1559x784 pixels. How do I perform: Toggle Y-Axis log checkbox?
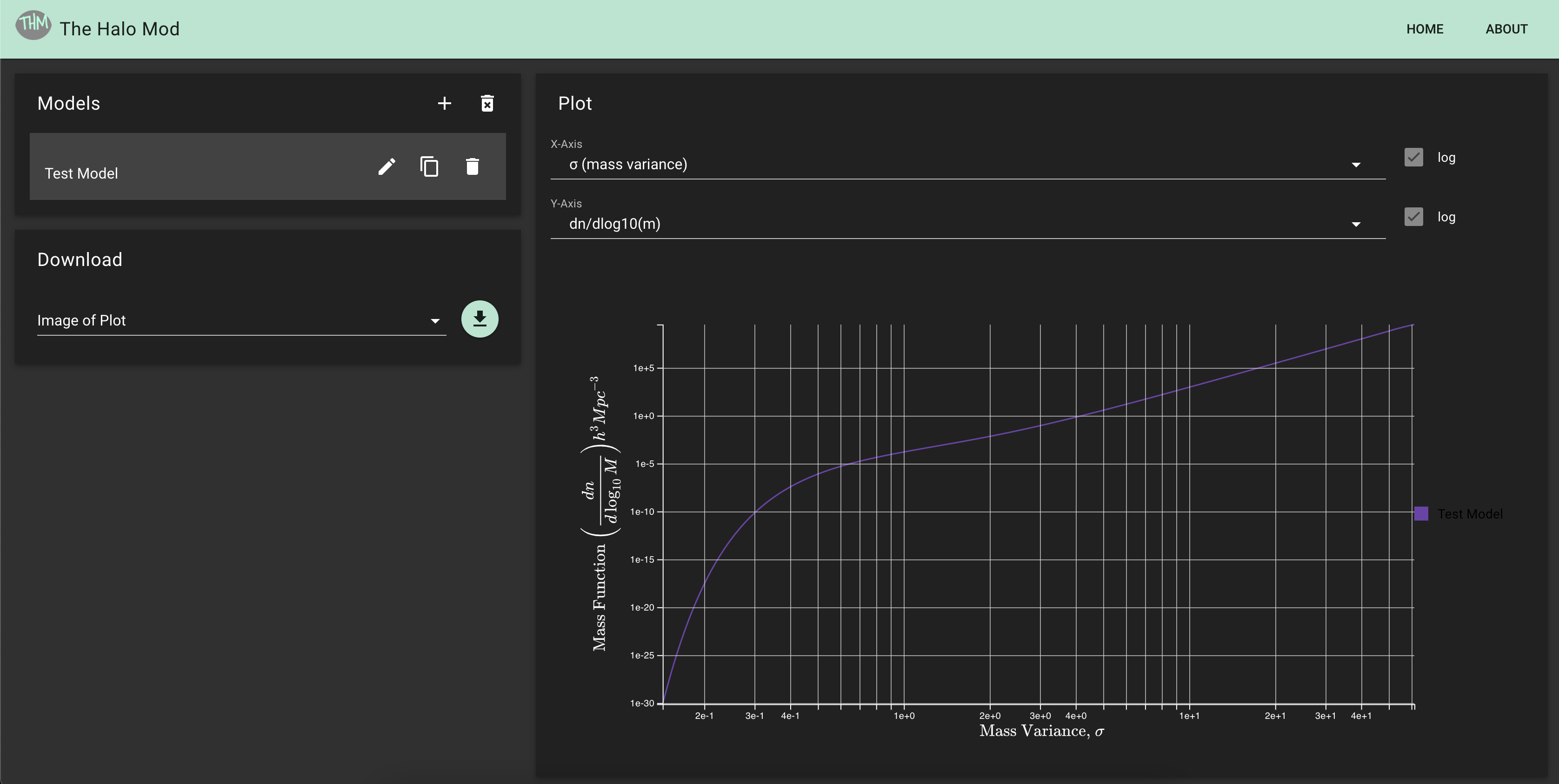pyautogui.click(x=1414, y=217)
